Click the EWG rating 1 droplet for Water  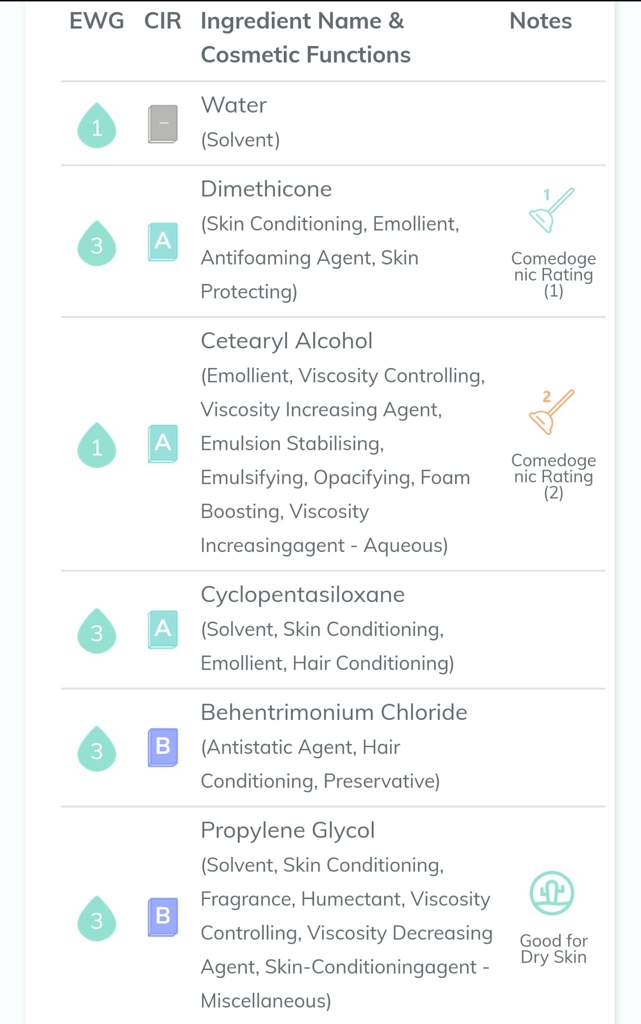(97, 126)
